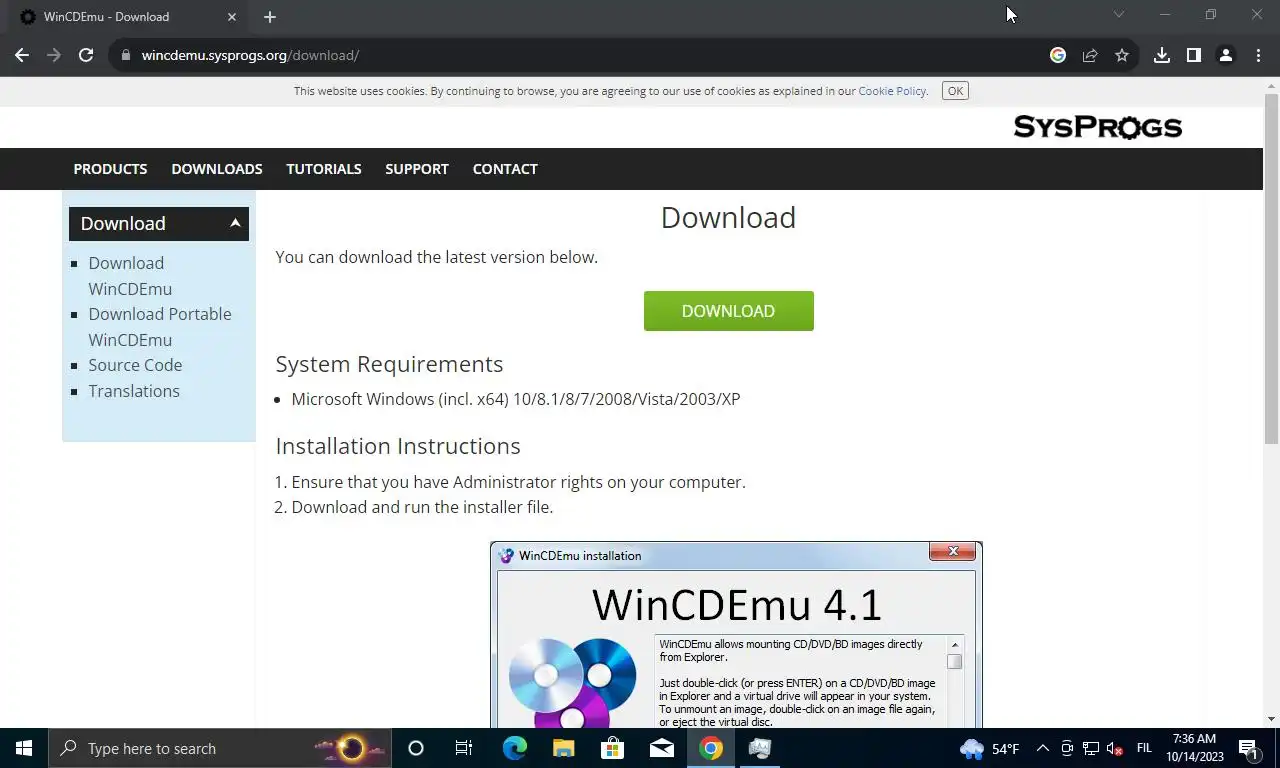
Task: Open weather widget showing 54°F
Action: coord(990,748)
